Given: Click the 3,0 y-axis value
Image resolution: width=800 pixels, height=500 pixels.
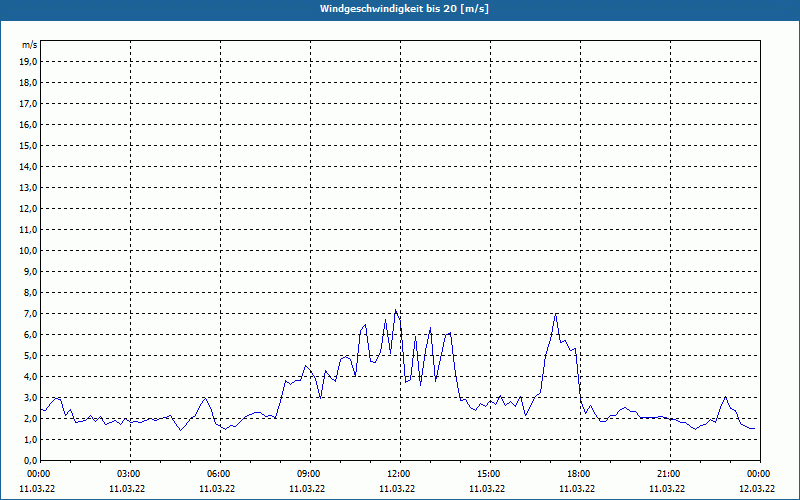Looking at the screenshot, I should pos(31,398).
